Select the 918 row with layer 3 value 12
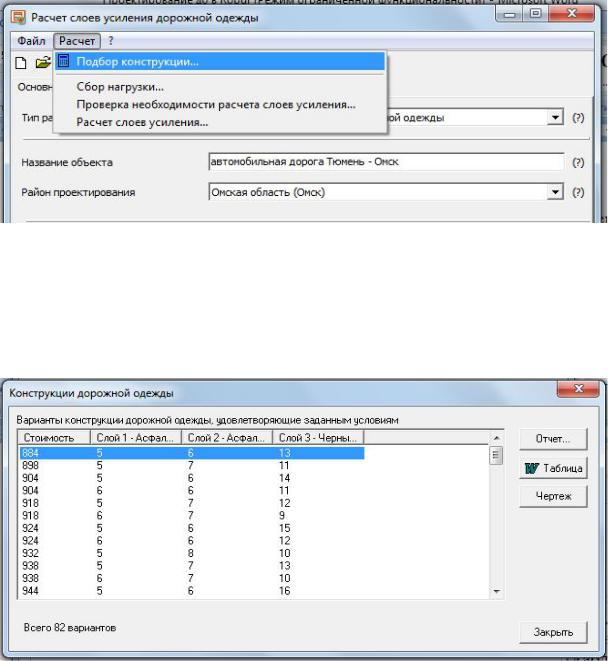This screenshot has width=608, height=661. (192, 503)
